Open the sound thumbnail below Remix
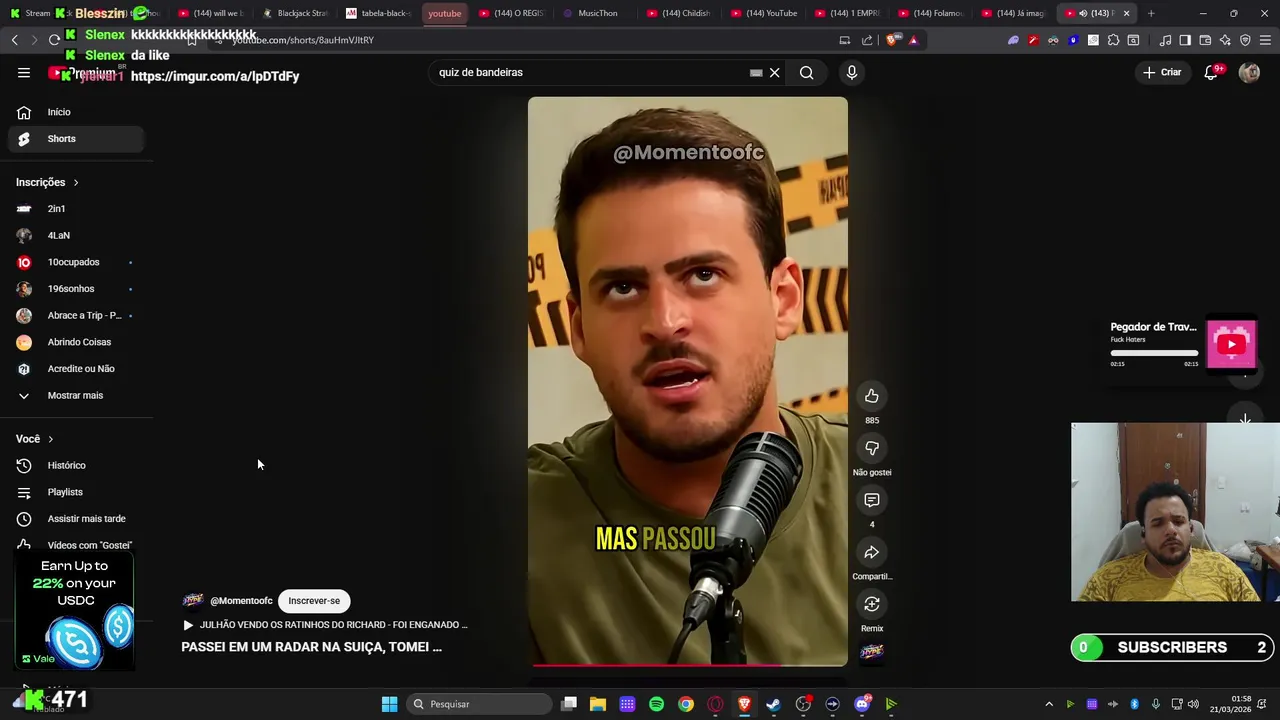The width and height of the screenshot is (1280, 720). tap(872, 652)
